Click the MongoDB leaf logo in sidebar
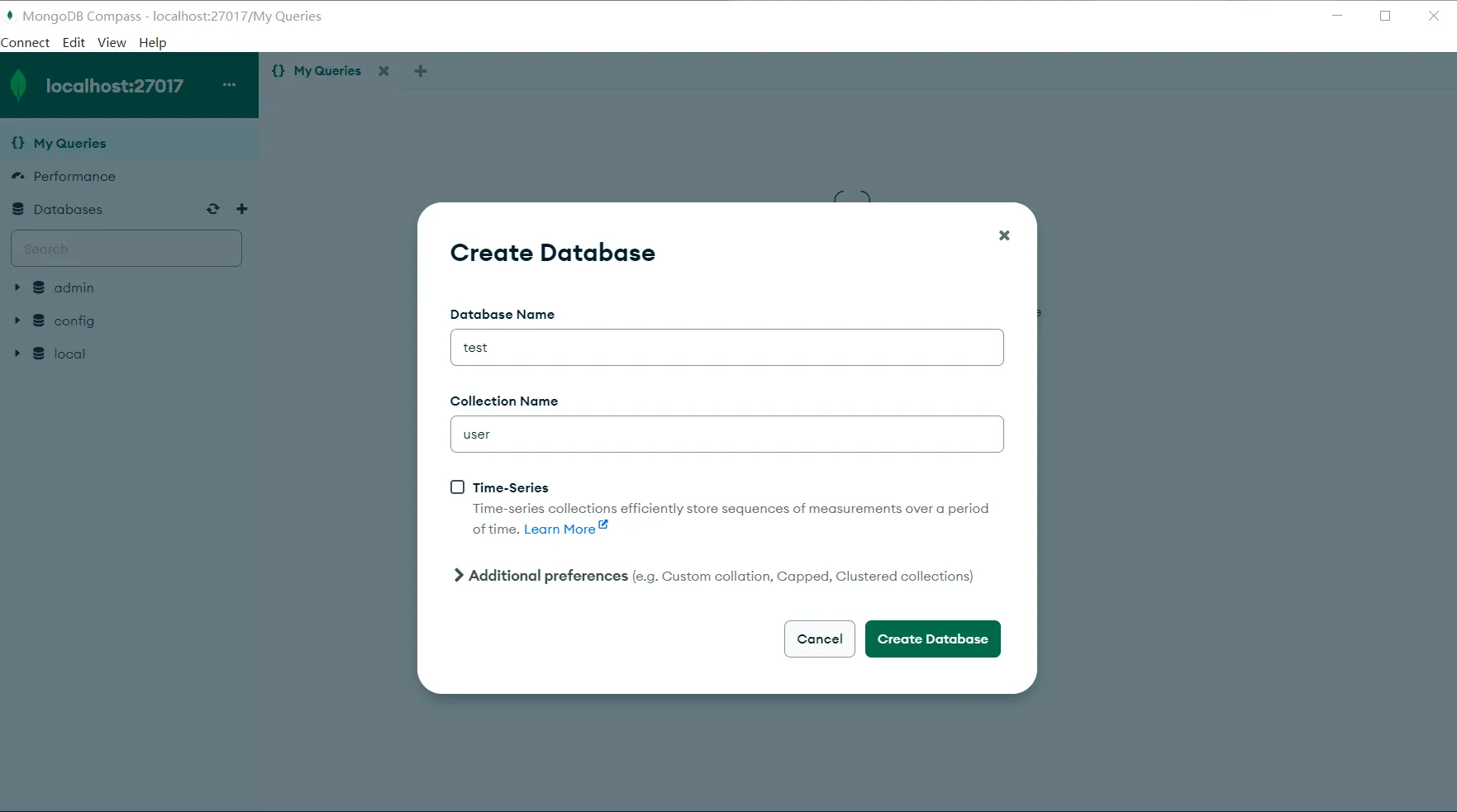 (x=19, y=85)
